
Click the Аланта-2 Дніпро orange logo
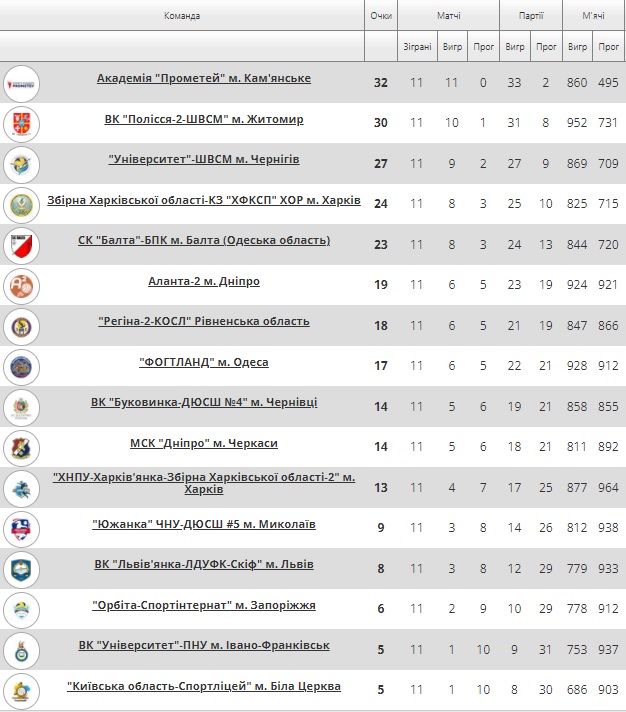(21, 286)
